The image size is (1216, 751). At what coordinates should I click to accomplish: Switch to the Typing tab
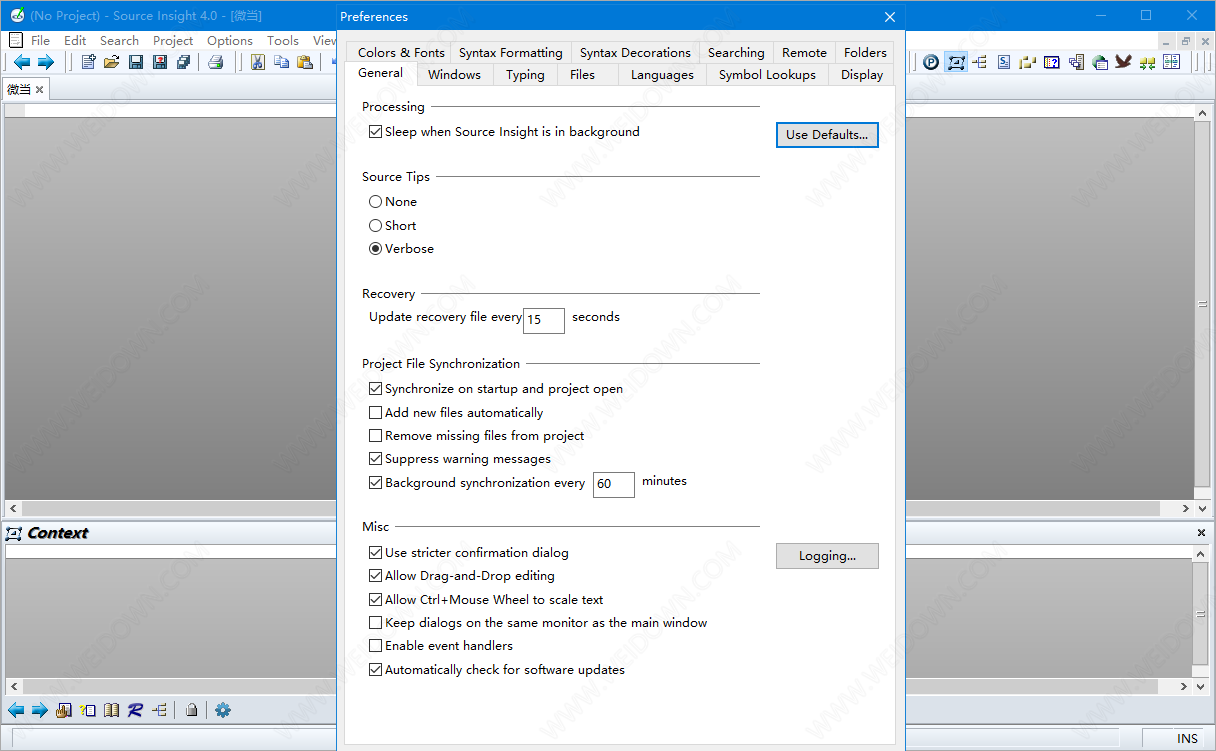[x=525, y=75]
